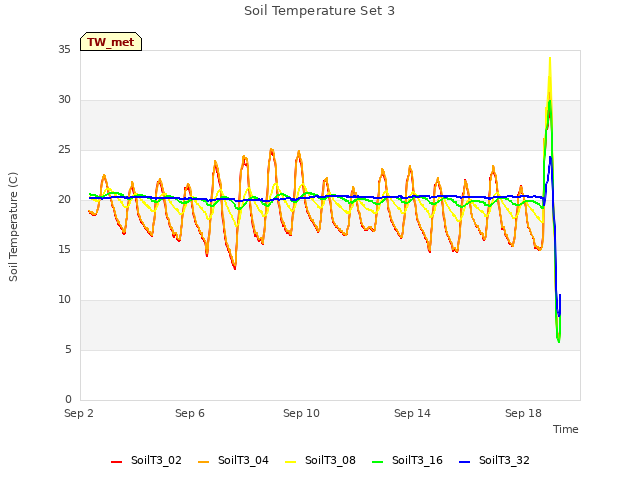Viewport: 640px width, 480px height.
Task: Click the Sep 6 x-axis label
Action: point(190,413)
